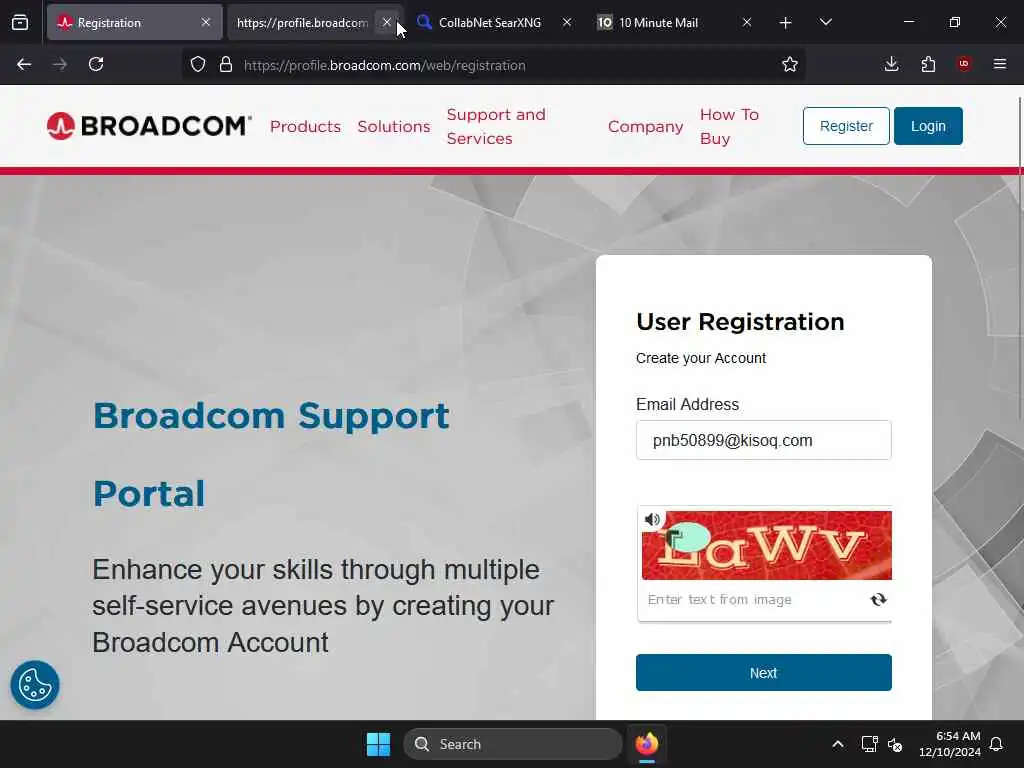The width and height of the screenshot is (1024, 768).
Task: Reload the current page
Action: 96,64
